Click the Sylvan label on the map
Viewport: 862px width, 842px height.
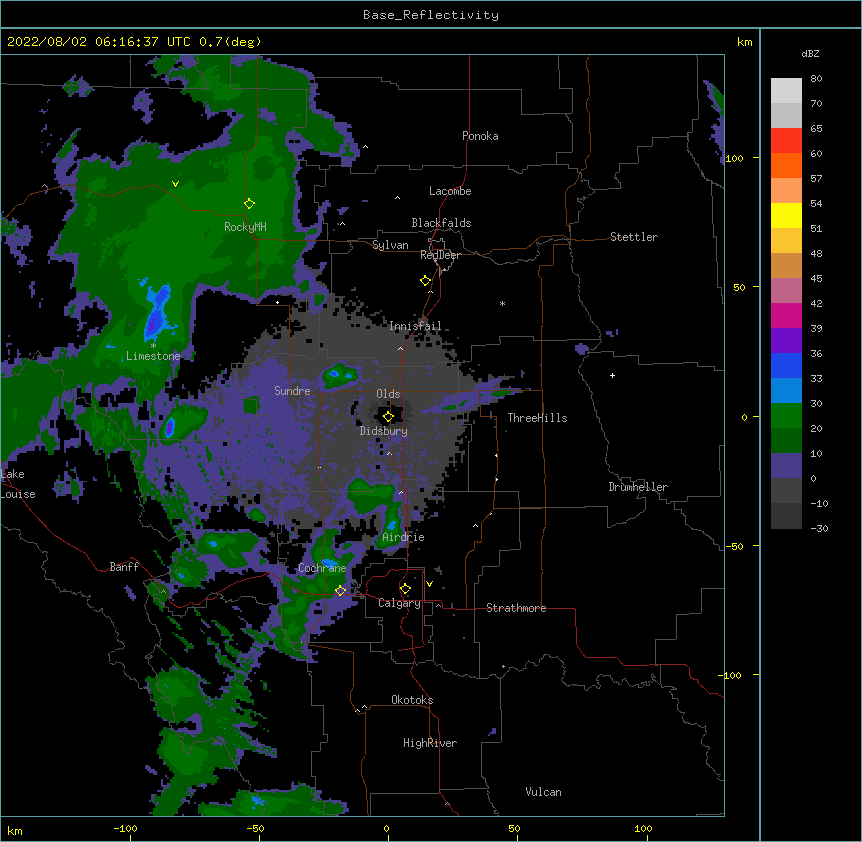[390, 245]
